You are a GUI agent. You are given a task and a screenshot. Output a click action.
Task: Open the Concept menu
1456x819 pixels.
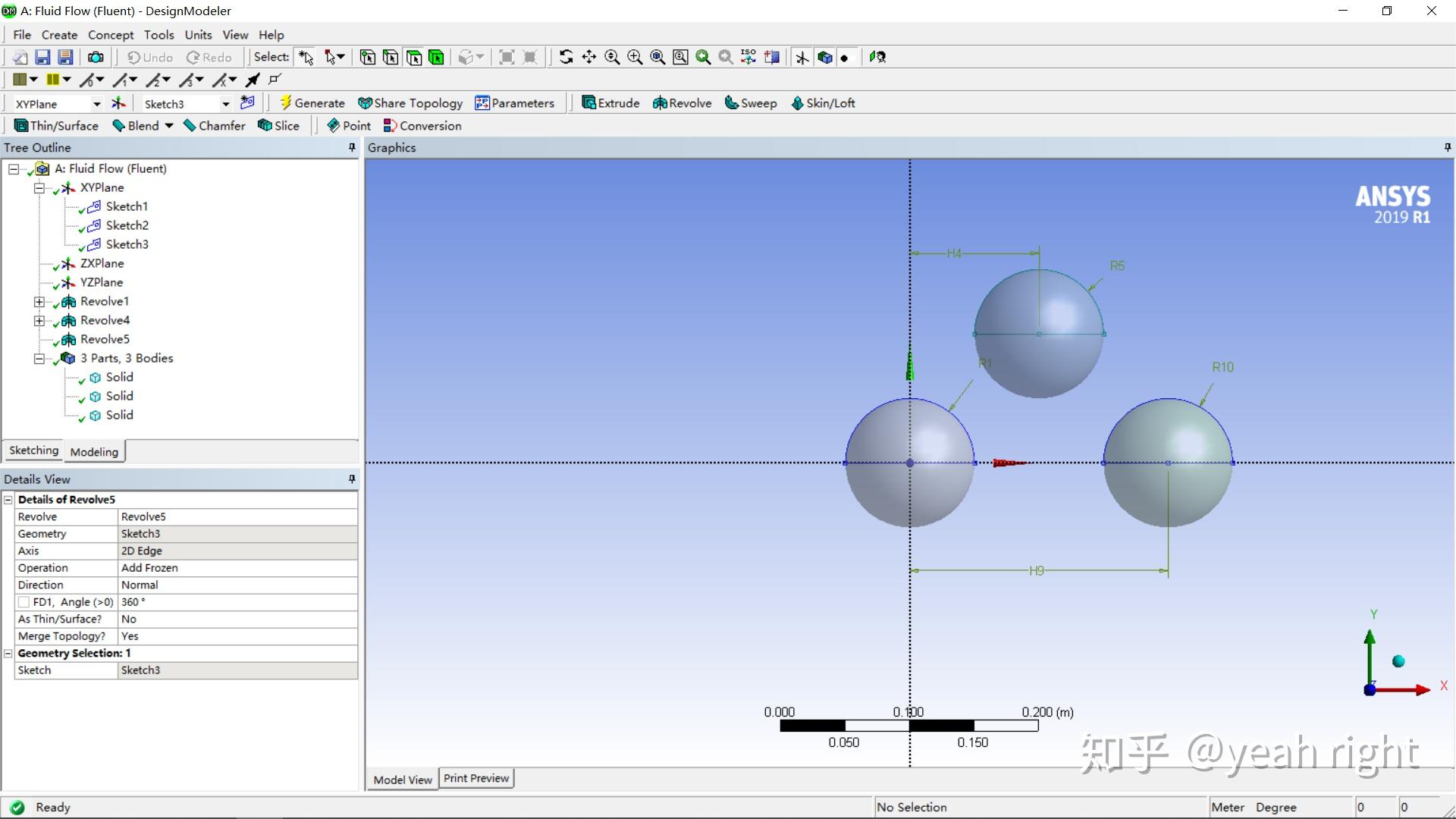111,35
